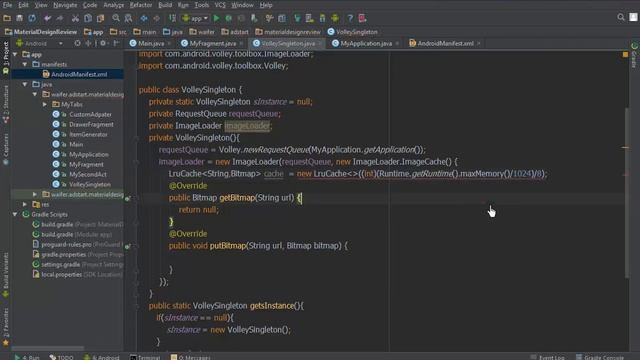640x360 pixels.
Task: Open the VCS menu
Action: click(220, 5)
